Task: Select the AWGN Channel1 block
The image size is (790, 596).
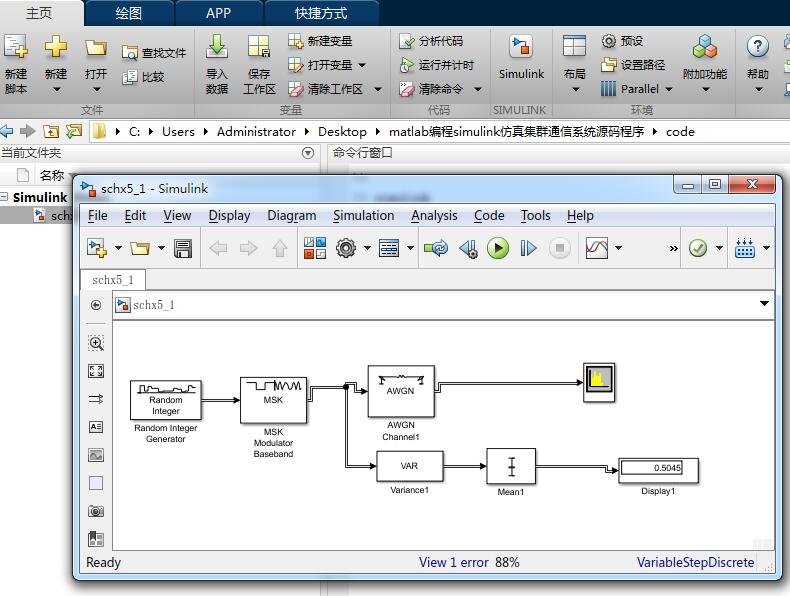Action: pos(401,391)
